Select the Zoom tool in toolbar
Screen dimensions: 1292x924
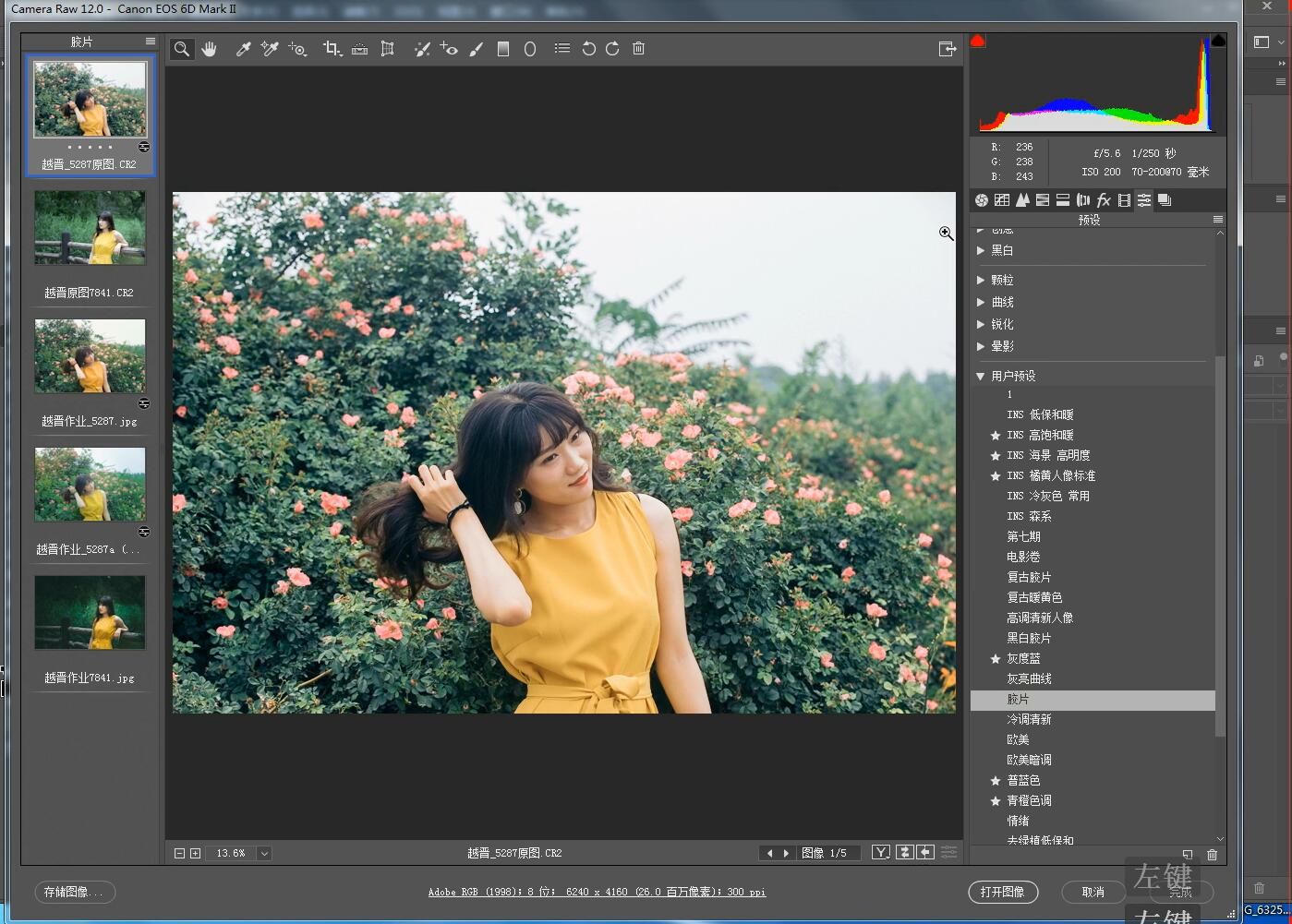pos(182,49)
